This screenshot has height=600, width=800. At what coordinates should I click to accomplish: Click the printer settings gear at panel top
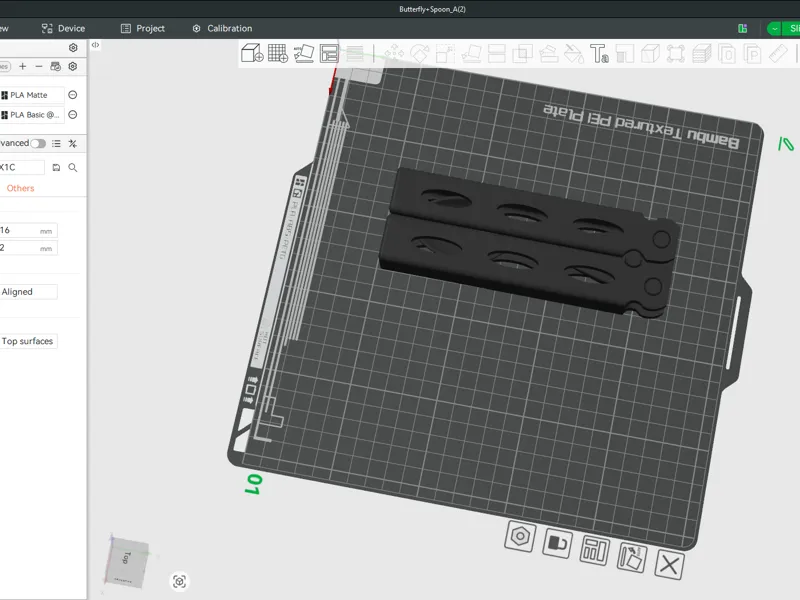[x=73, y=47]
